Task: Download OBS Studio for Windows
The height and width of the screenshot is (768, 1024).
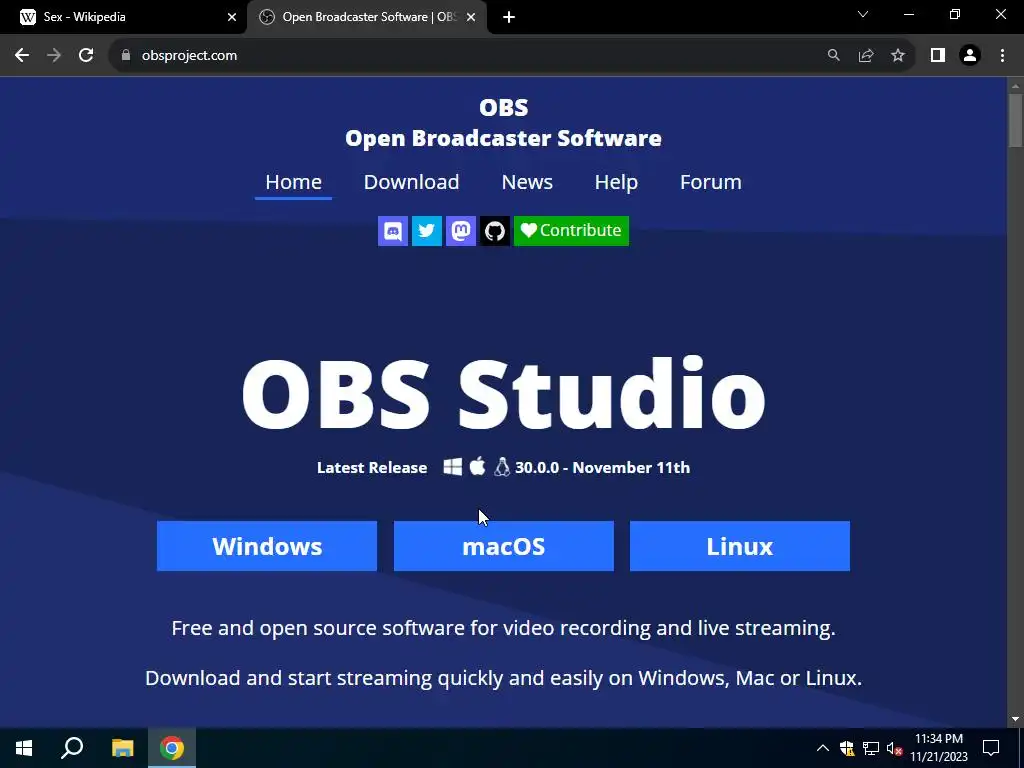Action: click(x=267, y=546)
